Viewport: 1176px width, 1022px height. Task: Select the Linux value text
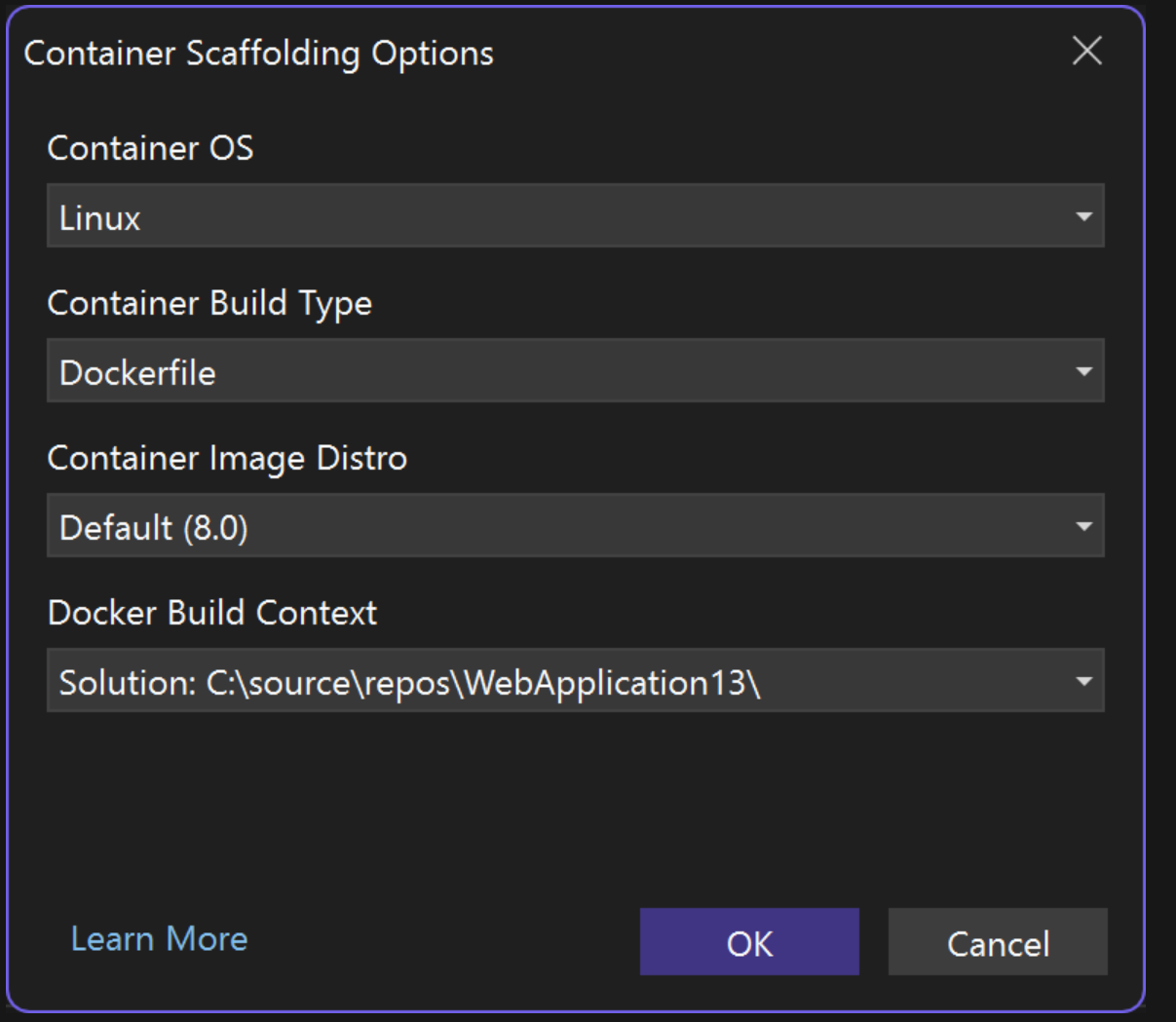coord(99,217)
